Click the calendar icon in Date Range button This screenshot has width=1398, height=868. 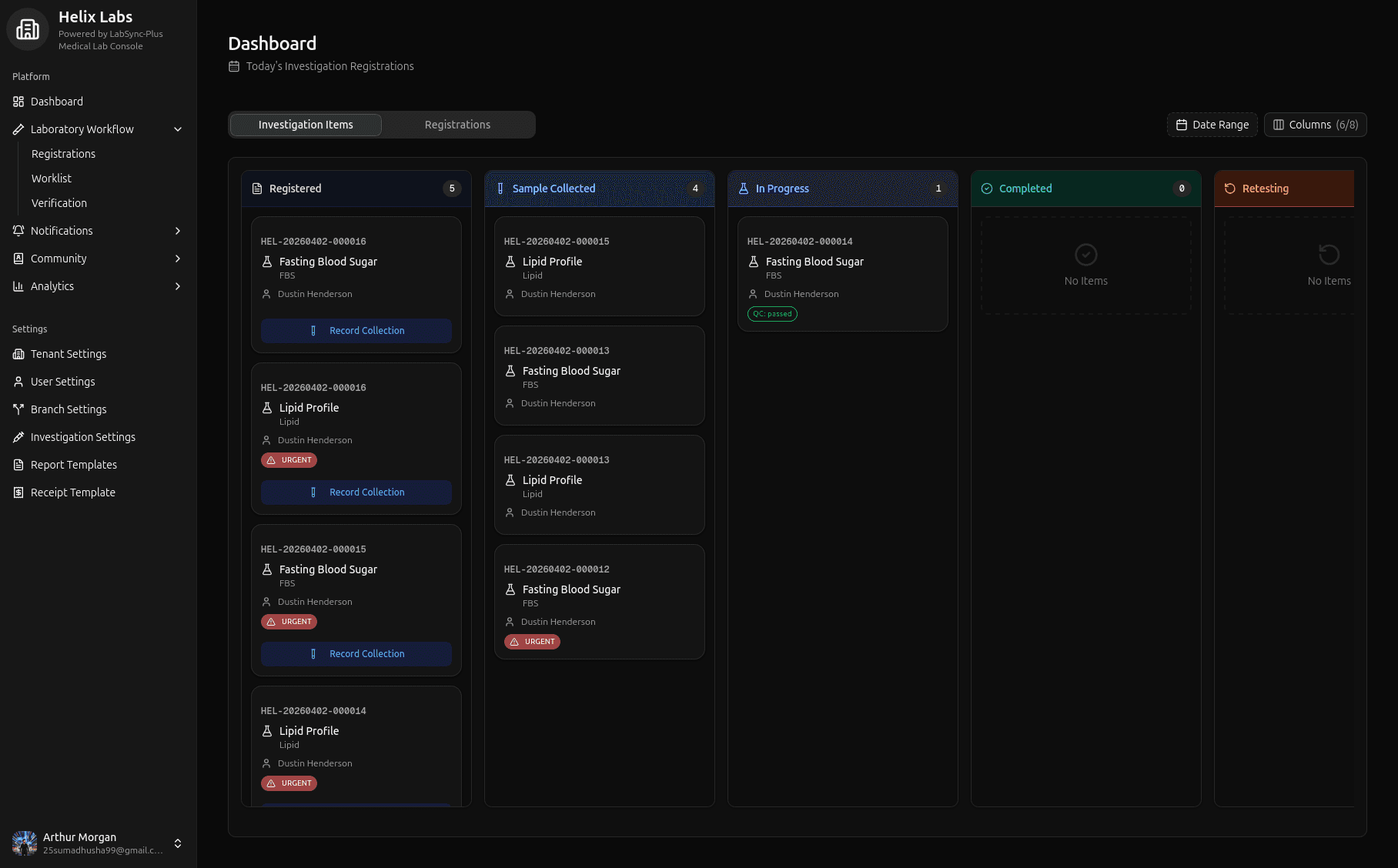tap(1182, 125)
